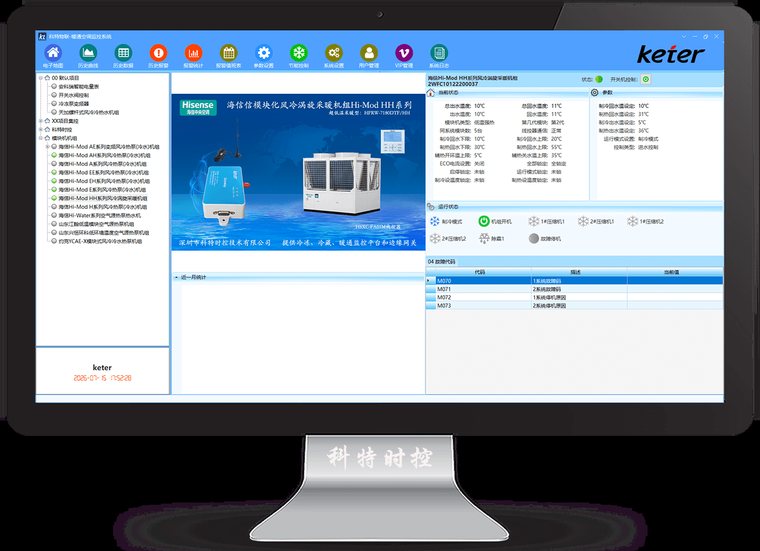
Task: Click the green power on/off control button
Action: point(646,79)
